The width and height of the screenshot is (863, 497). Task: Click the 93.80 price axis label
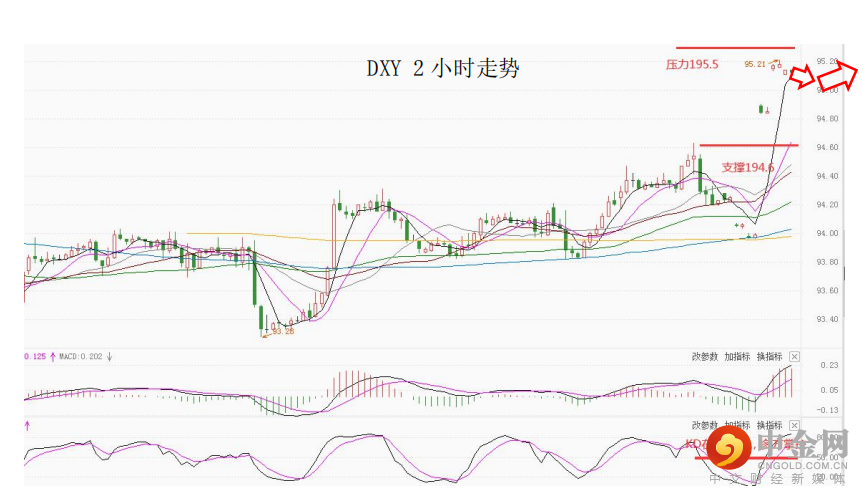(x=827, y=262)
